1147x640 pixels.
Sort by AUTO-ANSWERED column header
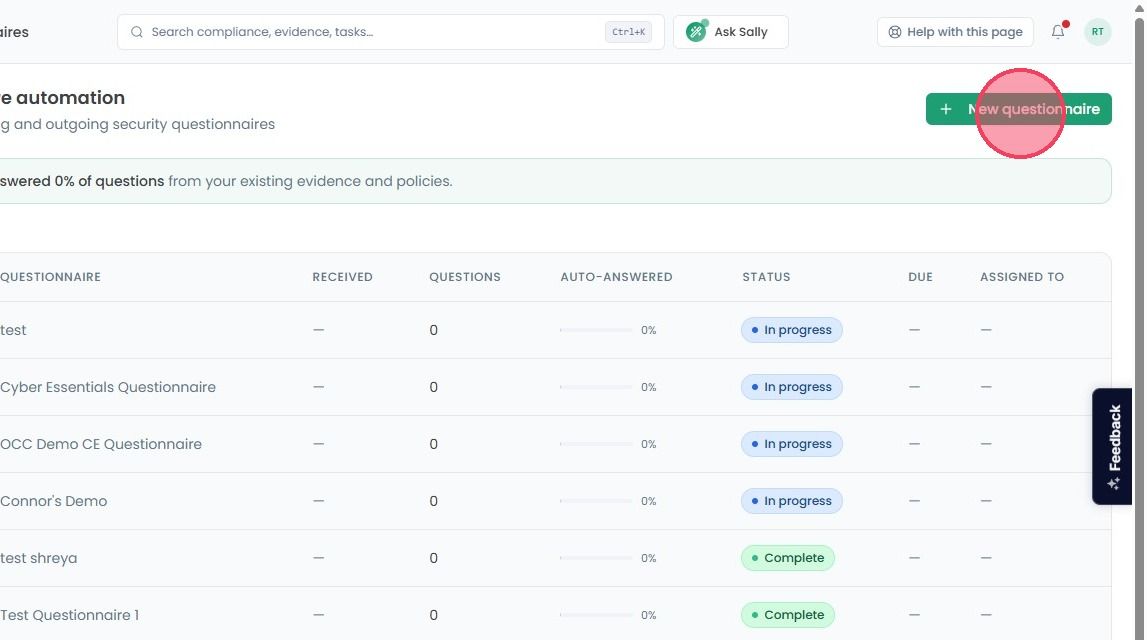tap(616, 277)
